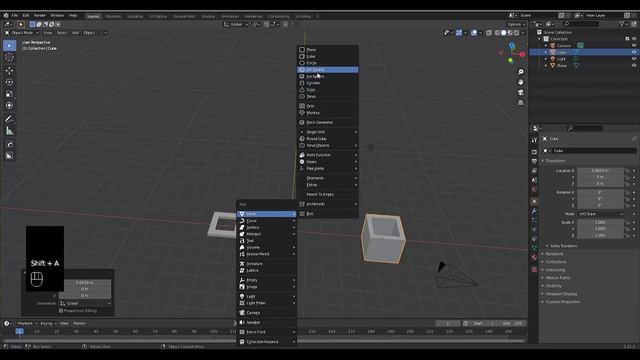
Task: Add a Speaker from the Add menu
Action: coord(267,322)
